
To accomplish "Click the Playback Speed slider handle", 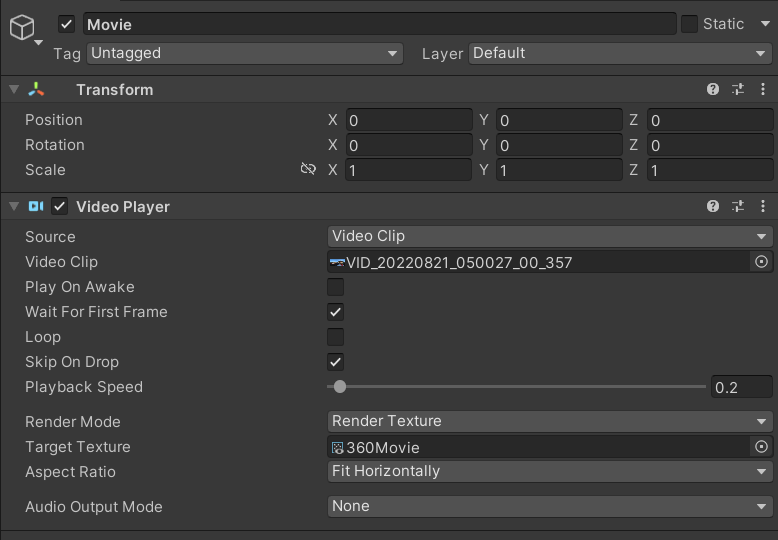I will [340, 387].
